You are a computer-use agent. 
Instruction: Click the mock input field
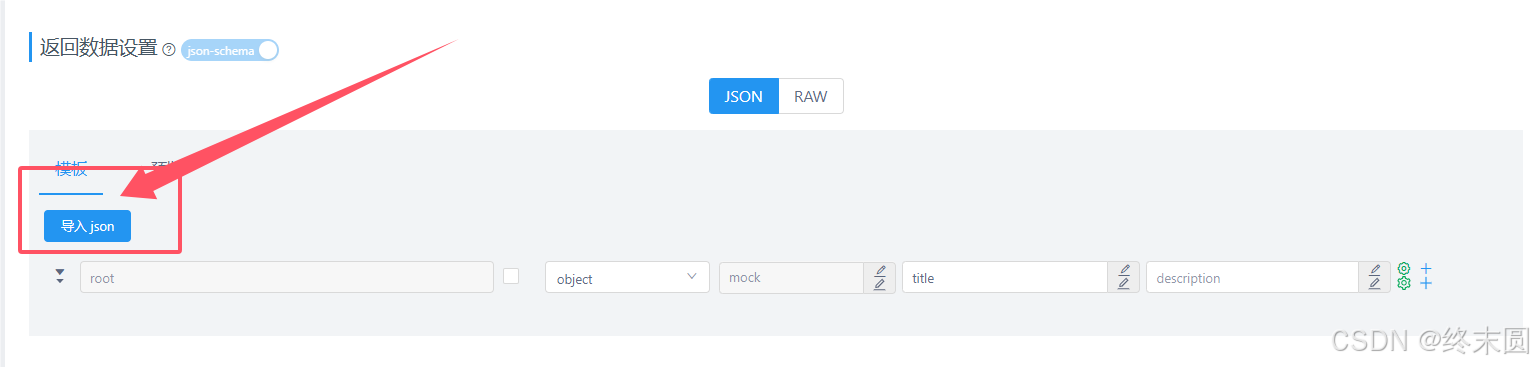pos(792,277)
